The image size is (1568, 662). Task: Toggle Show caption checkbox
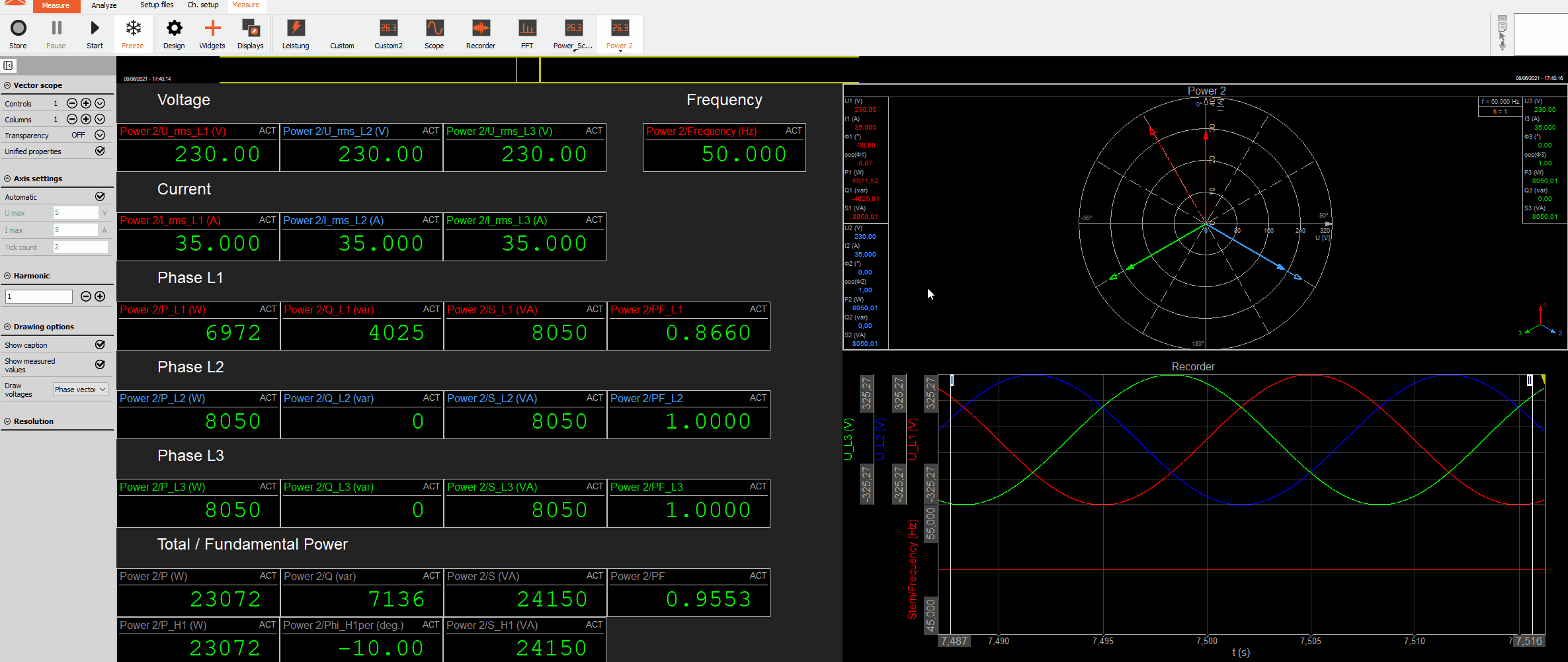(x=100, y=345)
